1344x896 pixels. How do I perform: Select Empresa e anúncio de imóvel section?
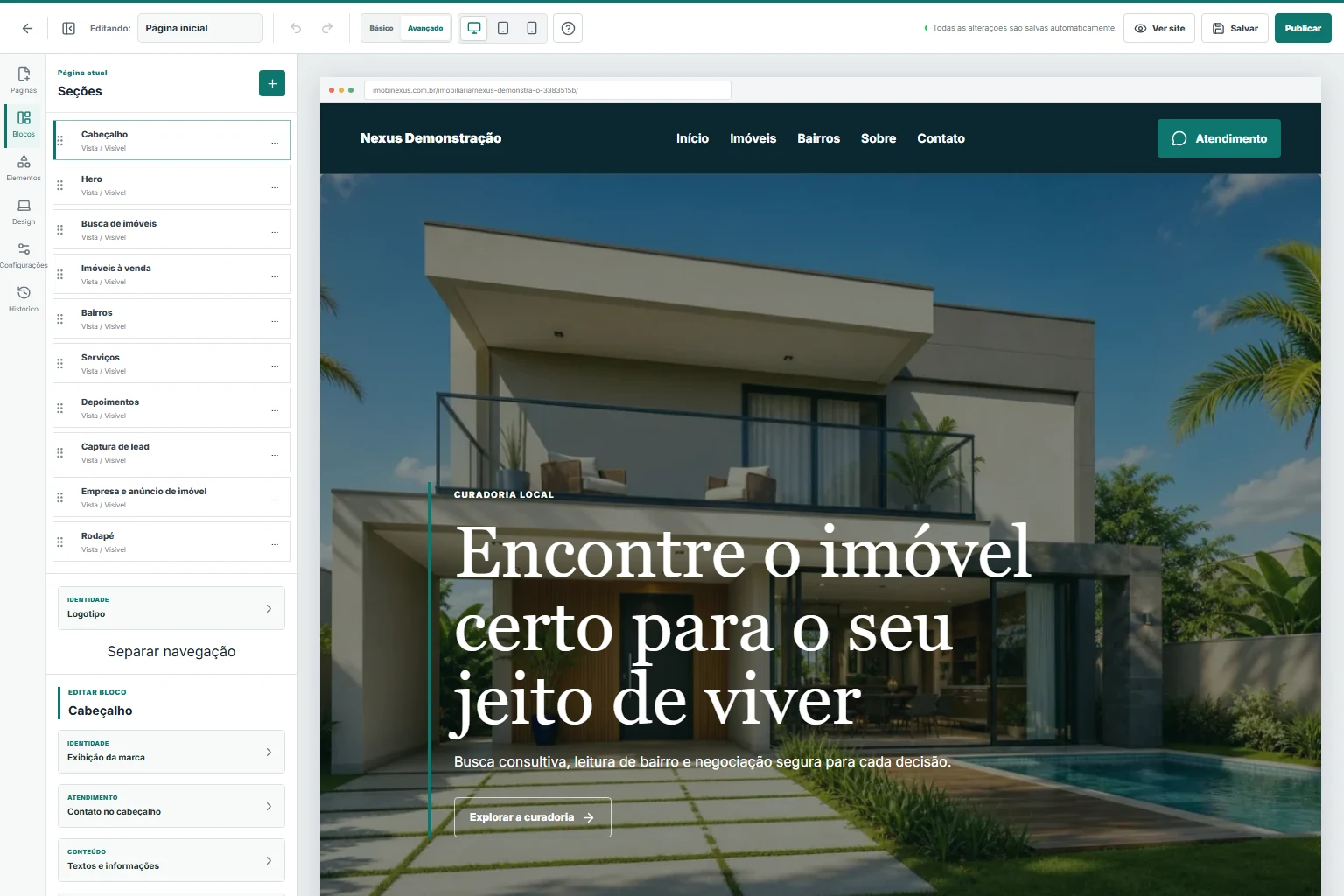[x=171, y=498]
